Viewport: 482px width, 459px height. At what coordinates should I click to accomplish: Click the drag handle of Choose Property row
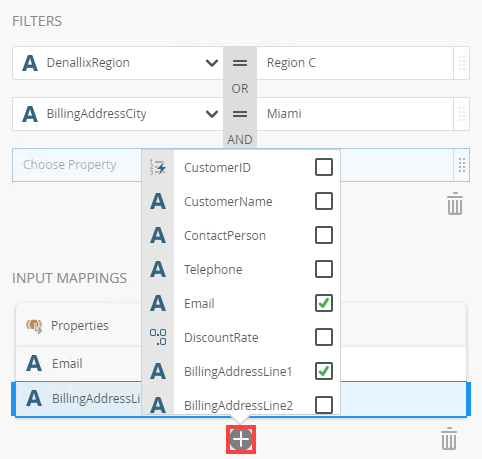click(x=462, y=165)
